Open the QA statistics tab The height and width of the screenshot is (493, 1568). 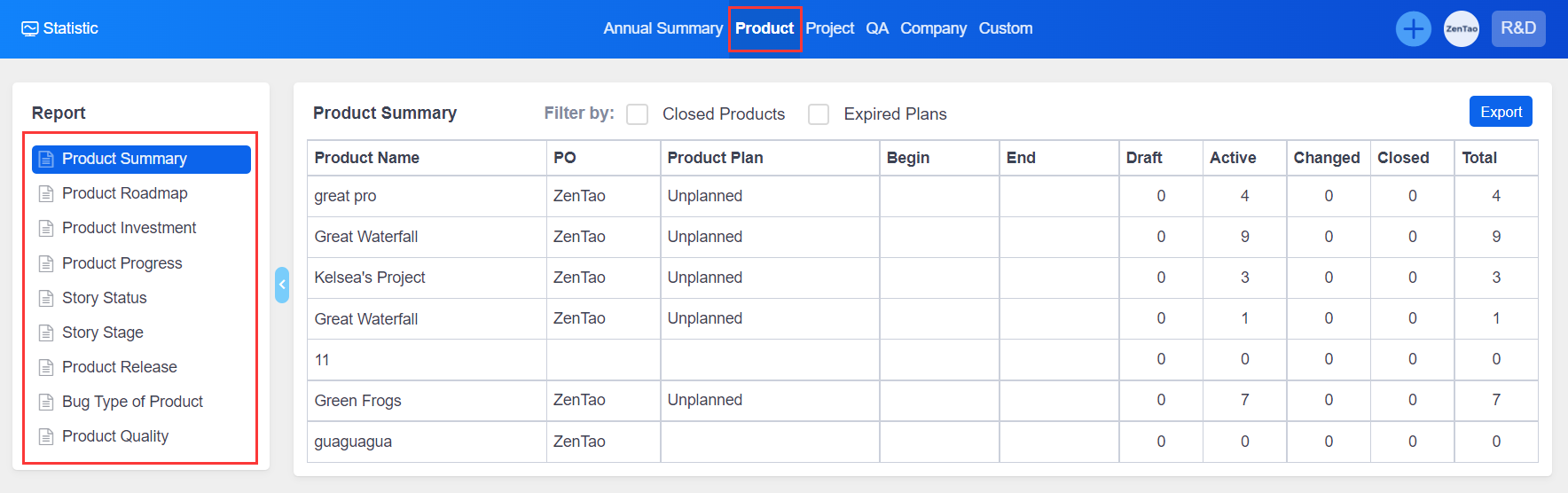[x=876, y=28]
